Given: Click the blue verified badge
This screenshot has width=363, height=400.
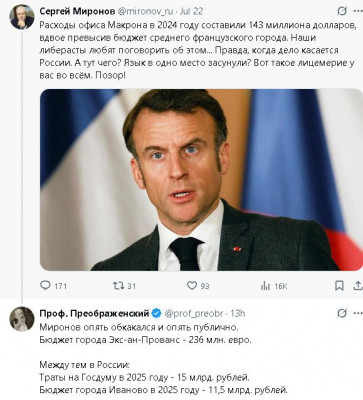Looking at the screenshot, I should click(156, 313).
